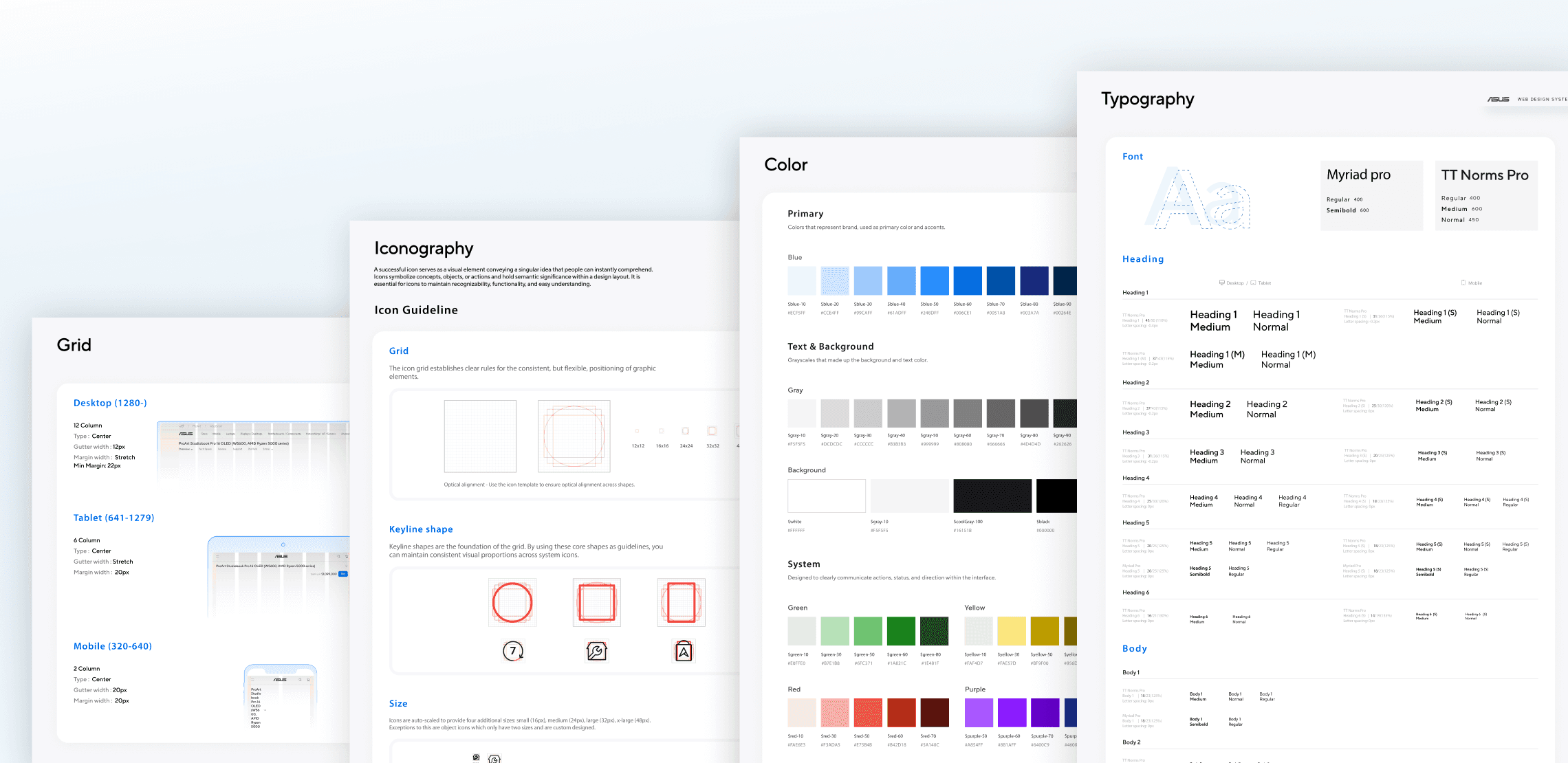
Task: Click the Desktop monitor icon above Heading 1
Action: (1222, 283)
